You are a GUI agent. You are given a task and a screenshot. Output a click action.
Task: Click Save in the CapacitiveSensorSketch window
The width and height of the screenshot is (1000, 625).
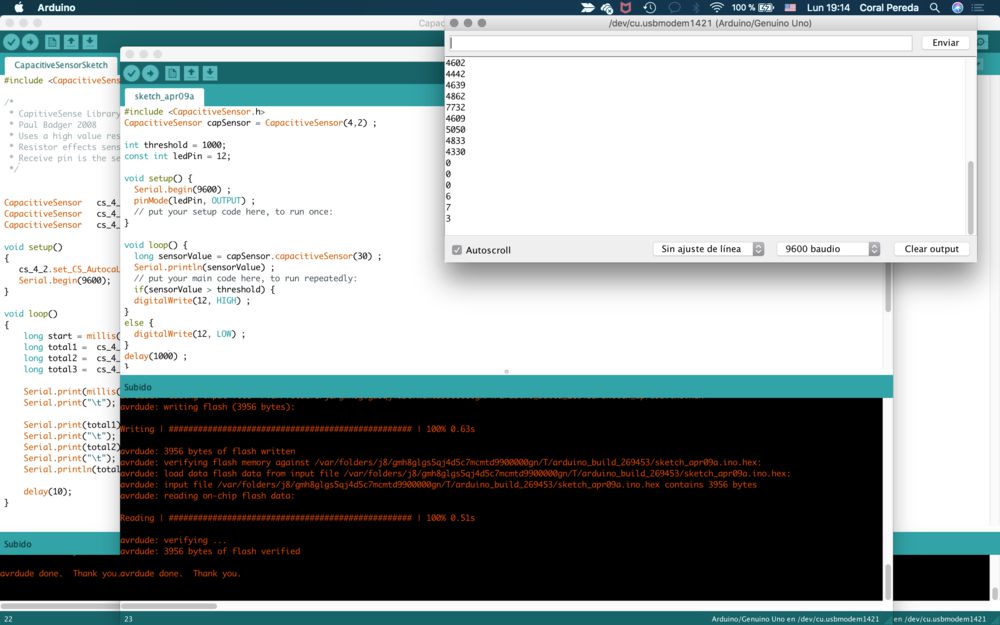90,42
